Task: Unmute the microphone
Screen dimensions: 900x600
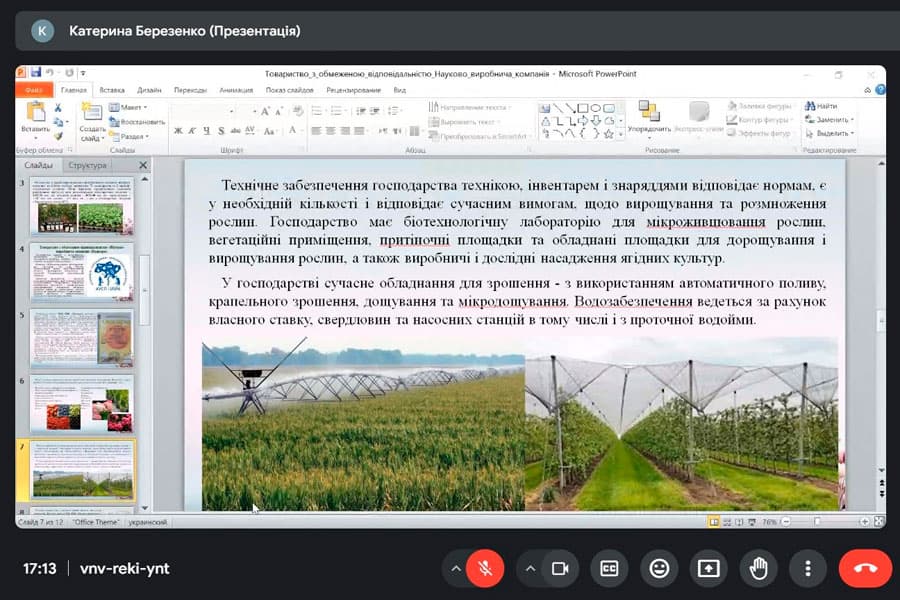Action: click(487, 568)
